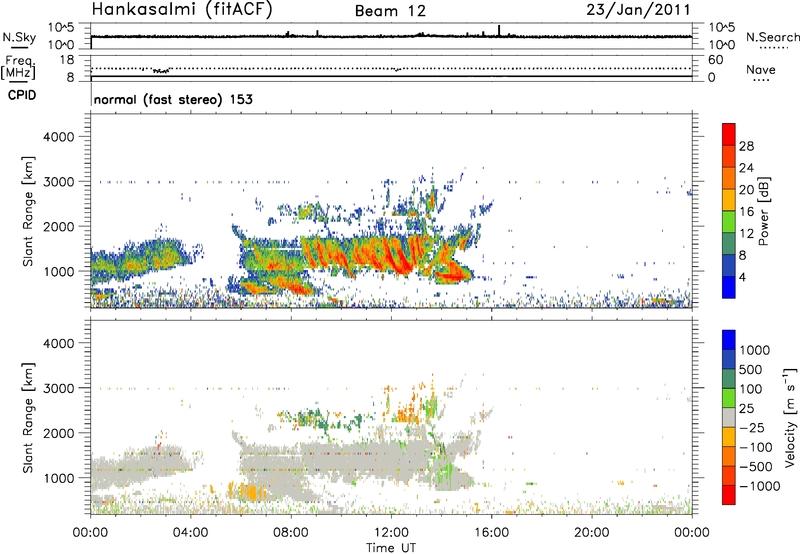Pick the yellow 16–20 dB Power colorbar segment
Screen dimensions: 800x554
coord(729,200)
